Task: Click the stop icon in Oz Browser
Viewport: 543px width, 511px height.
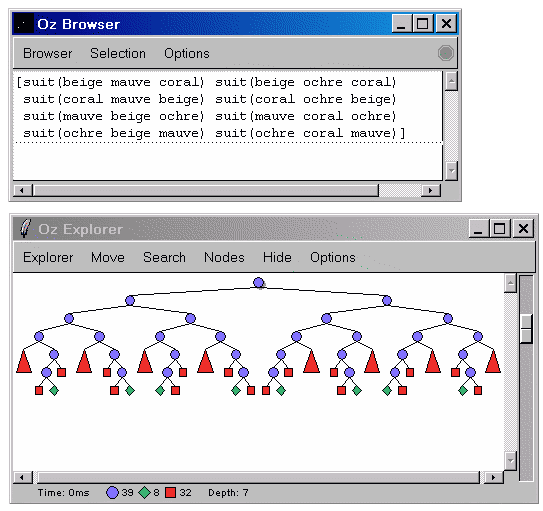Action: (x=445, y=53)
